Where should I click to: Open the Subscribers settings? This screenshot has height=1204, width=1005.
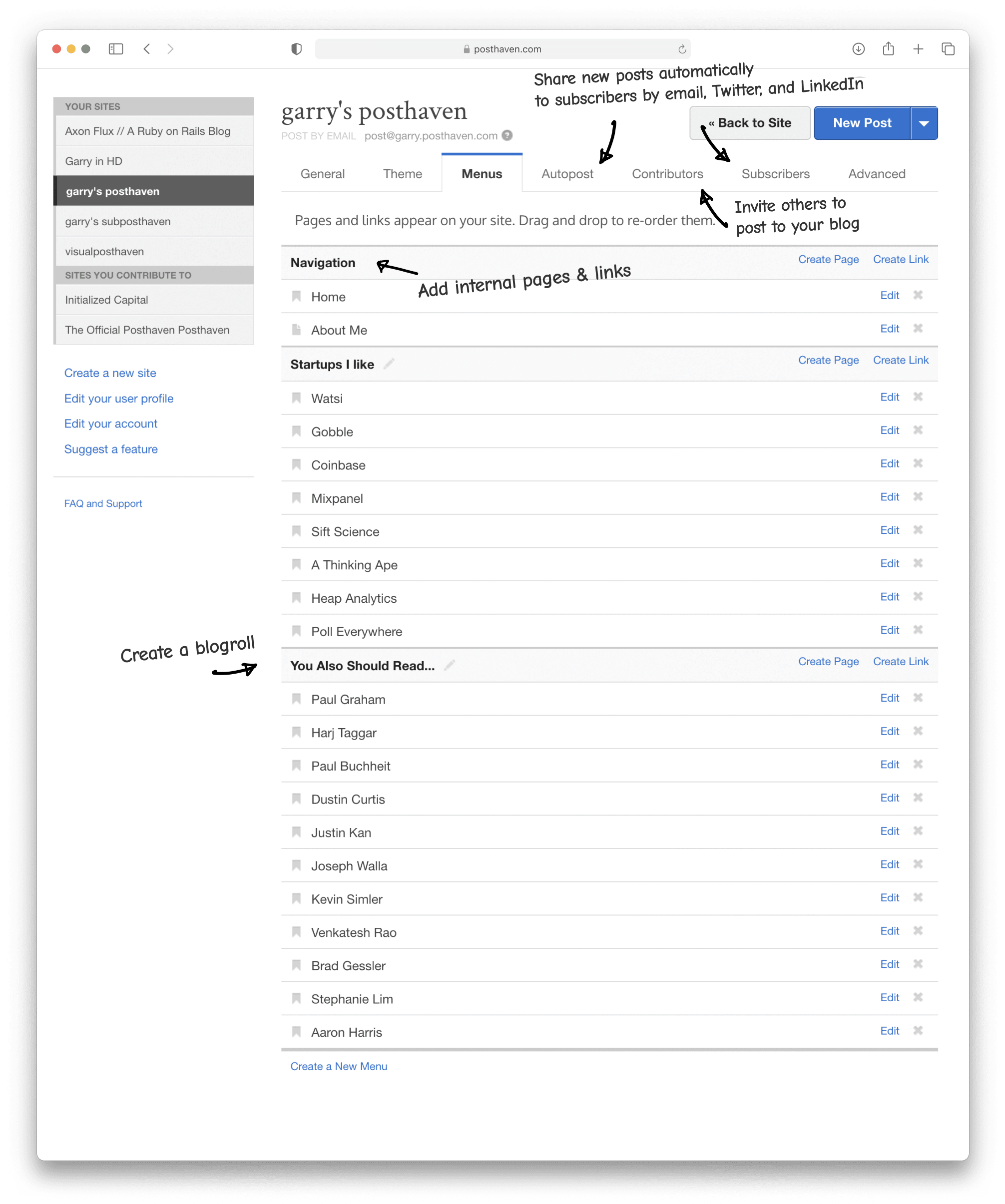(x=775, y=173)
